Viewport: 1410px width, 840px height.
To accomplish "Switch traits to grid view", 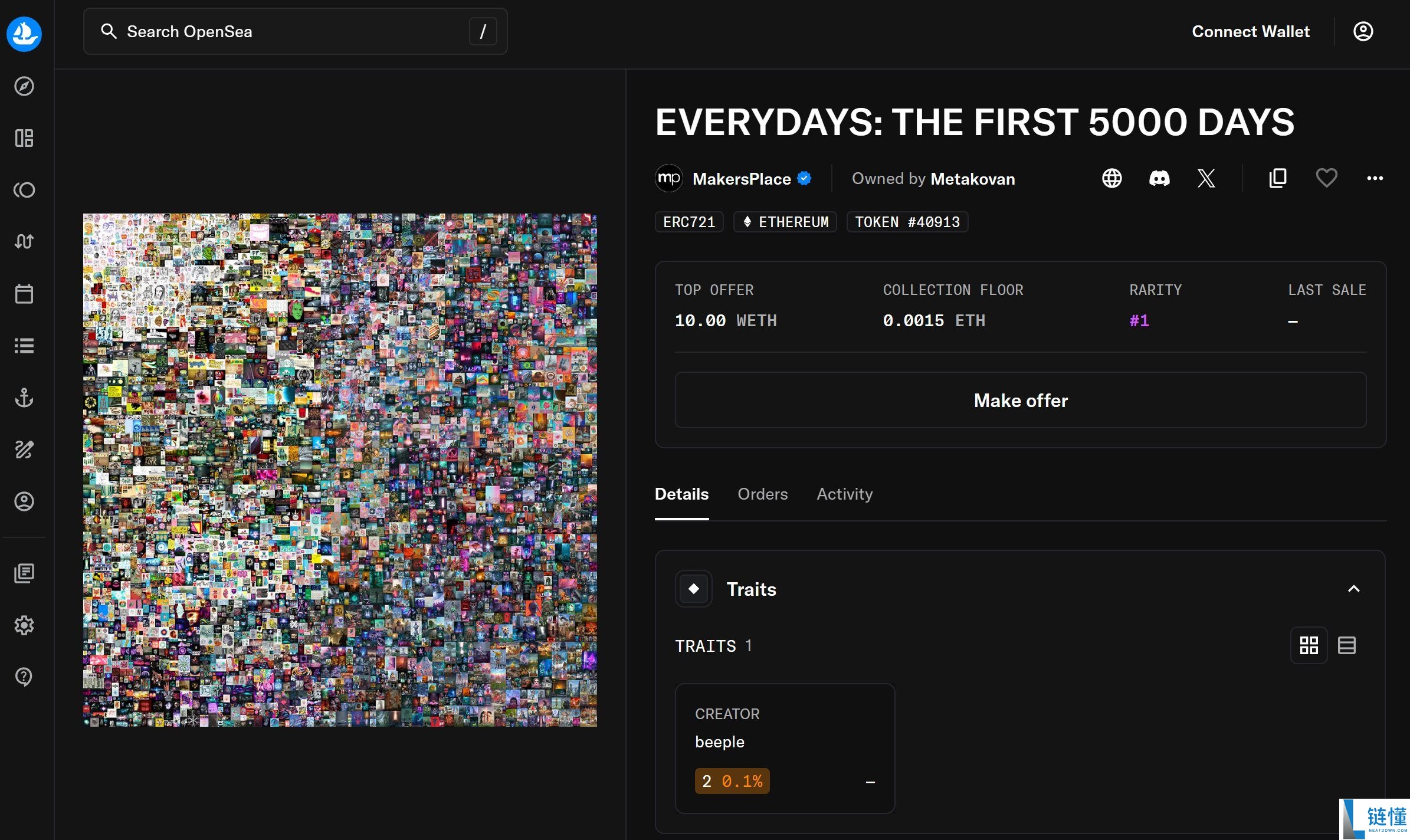I will pos(1309,645).
